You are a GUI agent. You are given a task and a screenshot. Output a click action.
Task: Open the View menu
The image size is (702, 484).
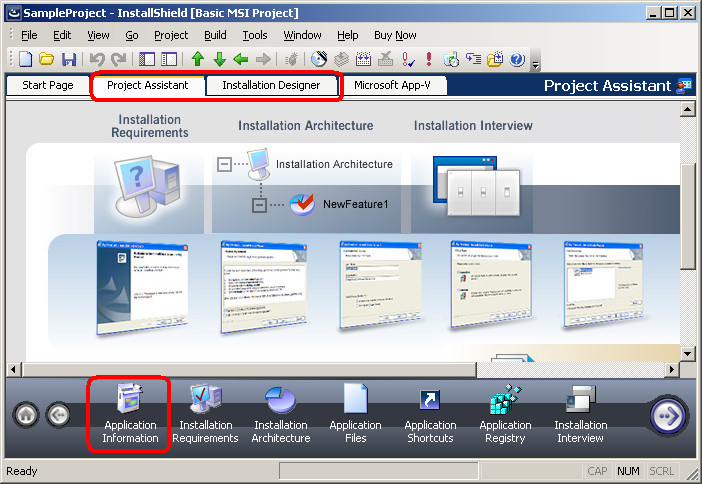(98, 35)
